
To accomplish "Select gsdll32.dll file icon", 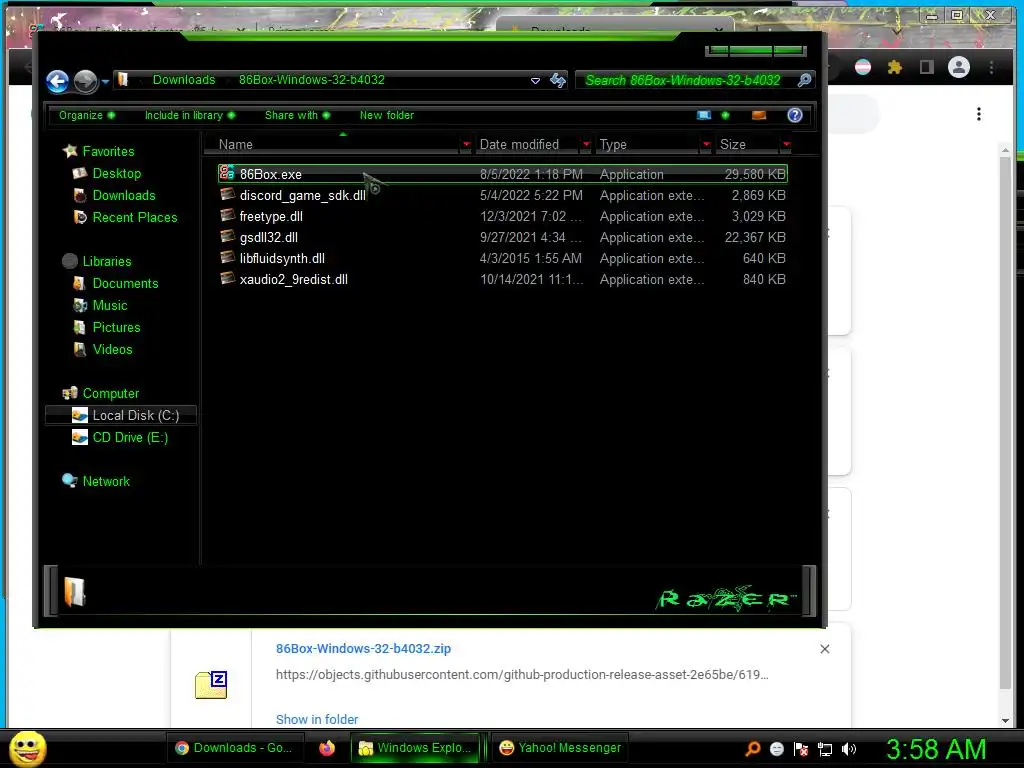I will 227,236.
